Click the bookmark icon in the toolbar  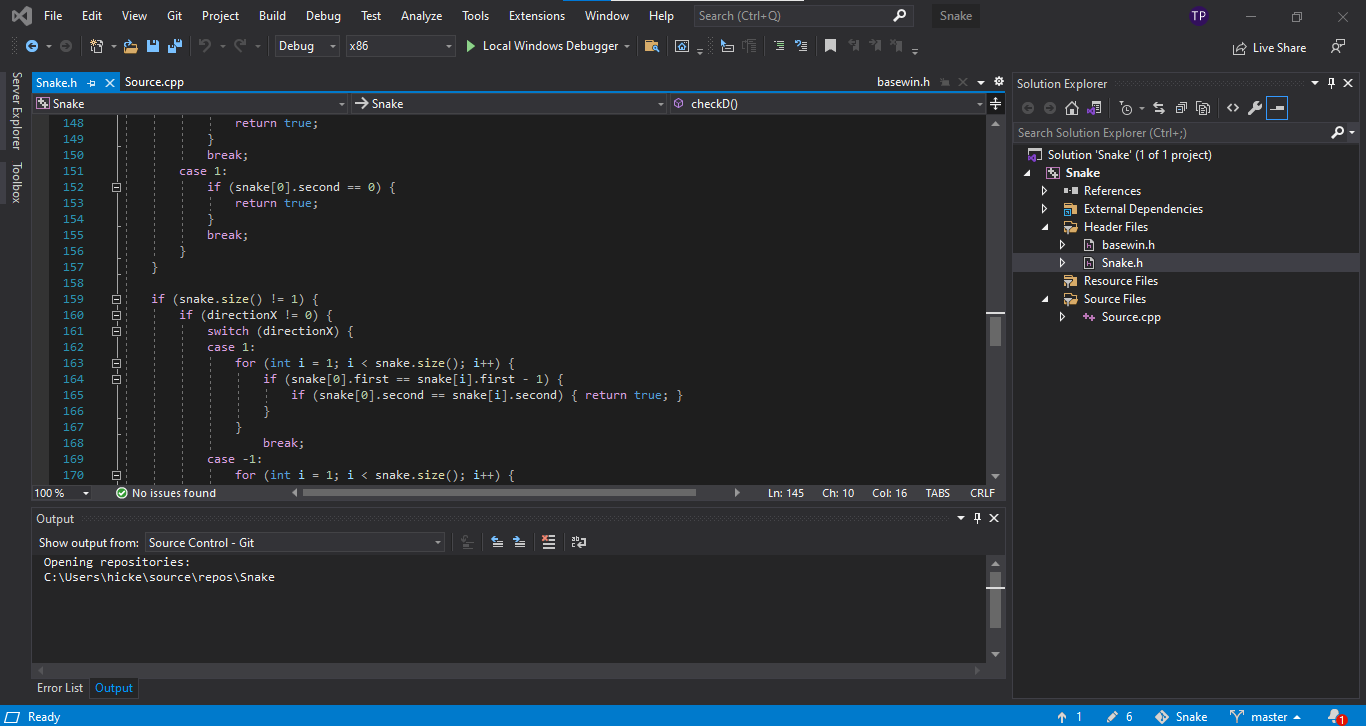pyautogui.click(x=830, y=46)
